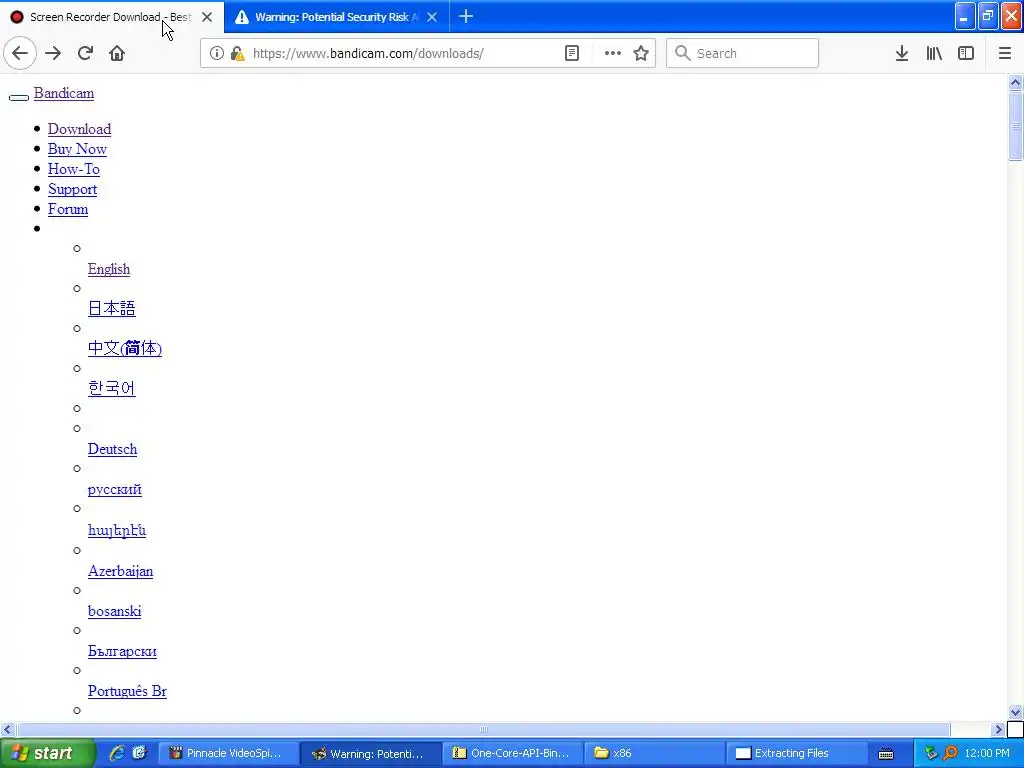Open the Download link

click(x=79, y=129)
